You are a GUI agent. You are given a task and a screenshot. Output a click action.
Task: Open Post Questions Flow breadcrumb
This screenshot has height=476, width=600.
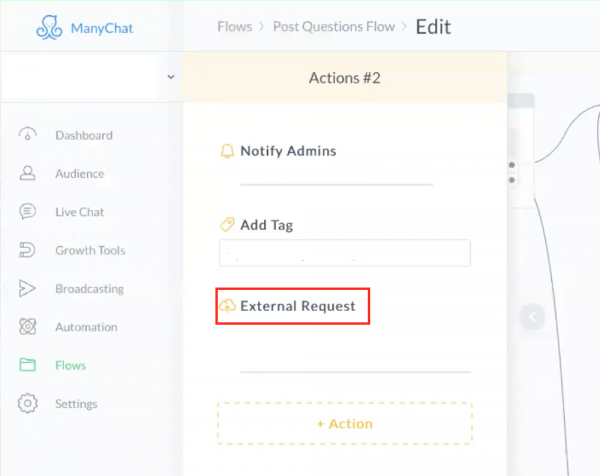(x=334, y=26)
